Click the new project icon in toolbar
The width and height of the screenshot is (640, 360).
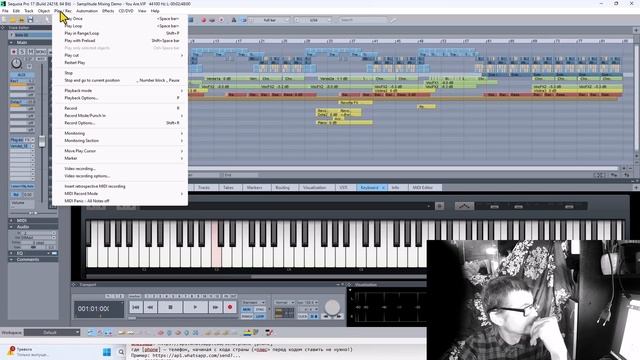(x=4, y=20)
